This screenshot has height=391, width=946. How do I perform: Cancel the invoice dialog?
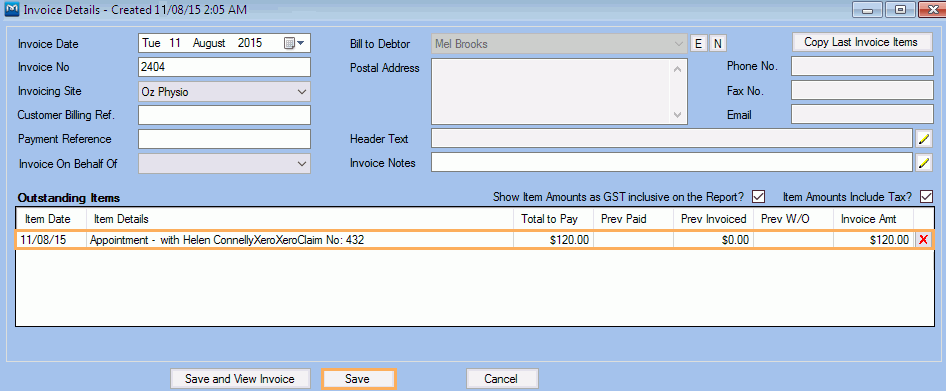point(501,379)
